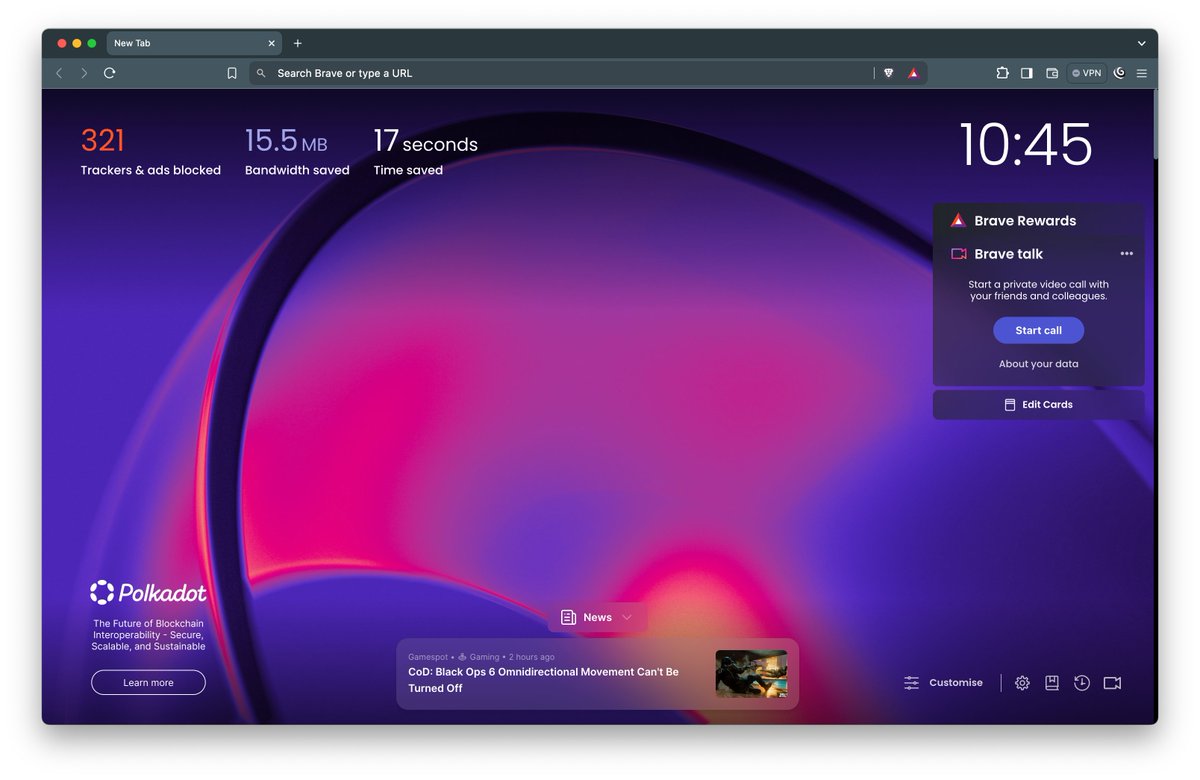Toggle the sidebar panel icon
This screenshot has width=1200, height=780.
pyautogui.click(x=1027, y=73)
